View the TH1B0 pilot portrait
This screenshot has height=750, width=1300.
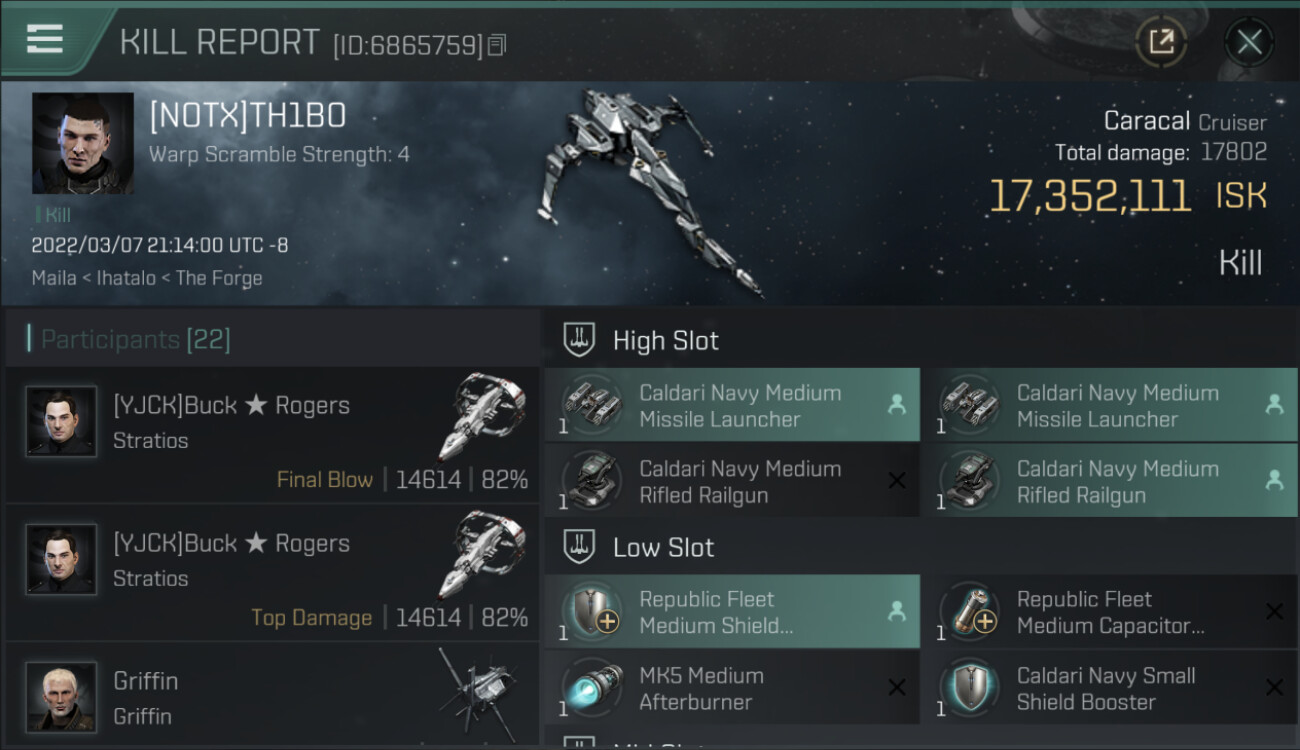tap(82, 143)
